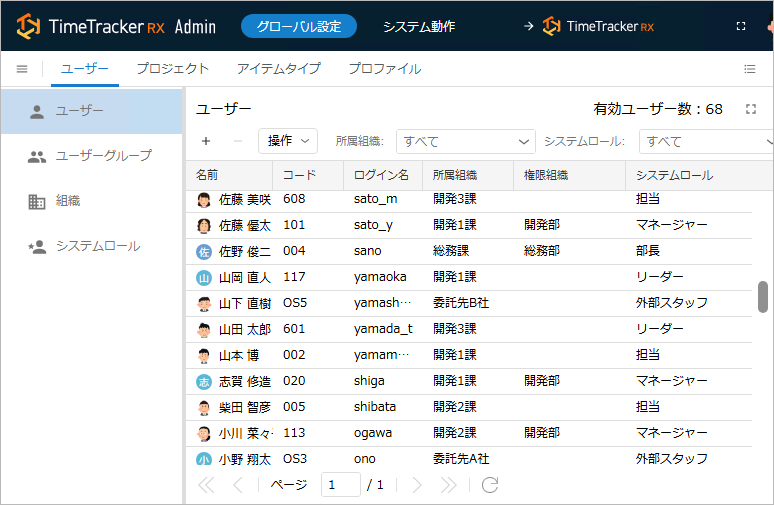The image size is (774, 505).
Task: Click the refresh icon in pagination bar
Action: (x=490, y=485)
